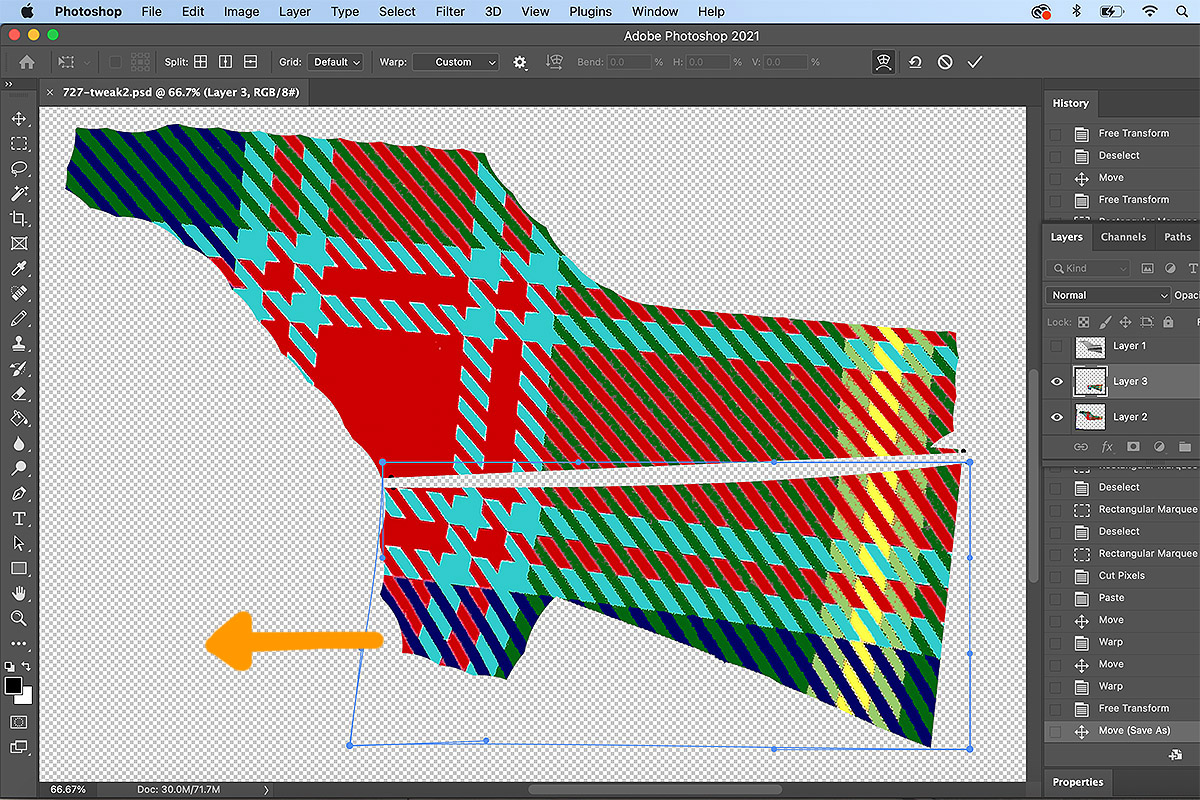Select the Path Selection tool
Screen dimensions: 1200x800
tap(19, 544)
